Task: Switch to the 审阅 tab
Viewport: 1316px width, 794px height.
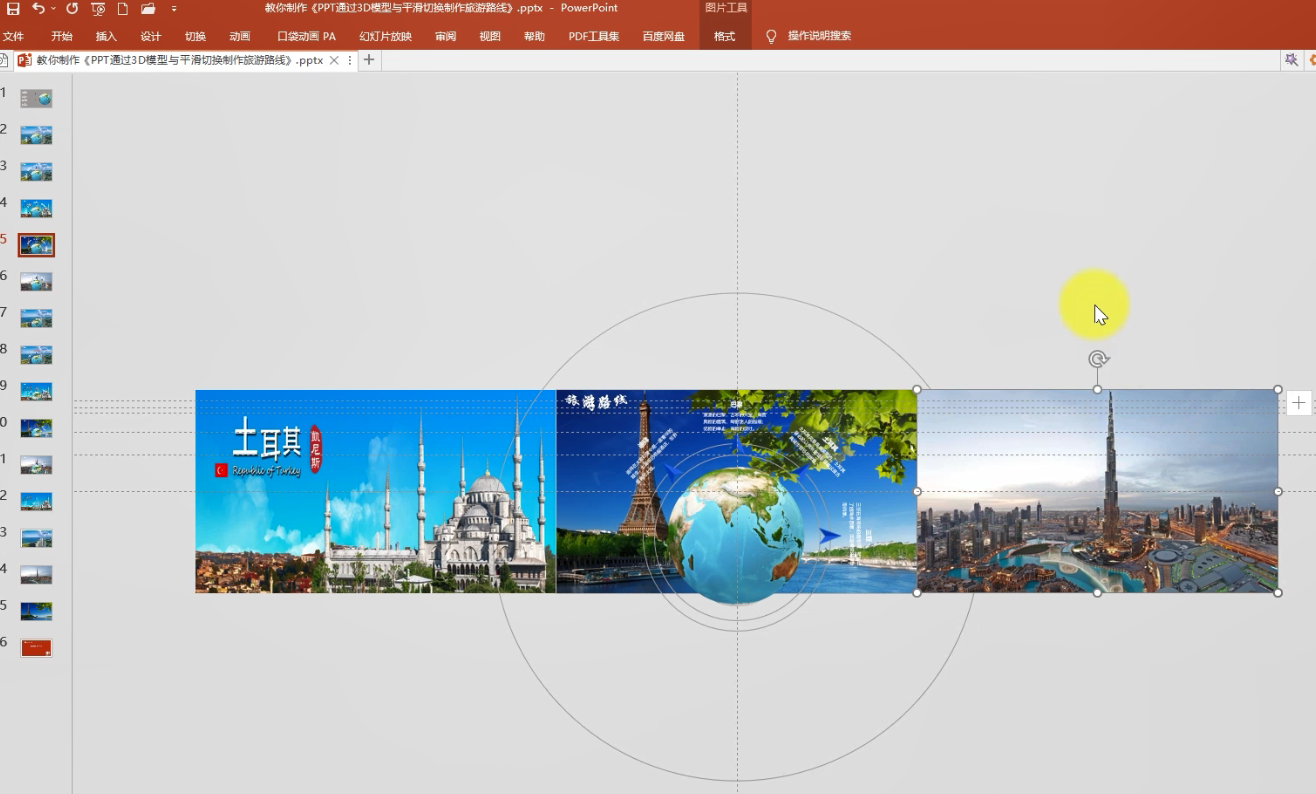Action: (x=445, y=36)
